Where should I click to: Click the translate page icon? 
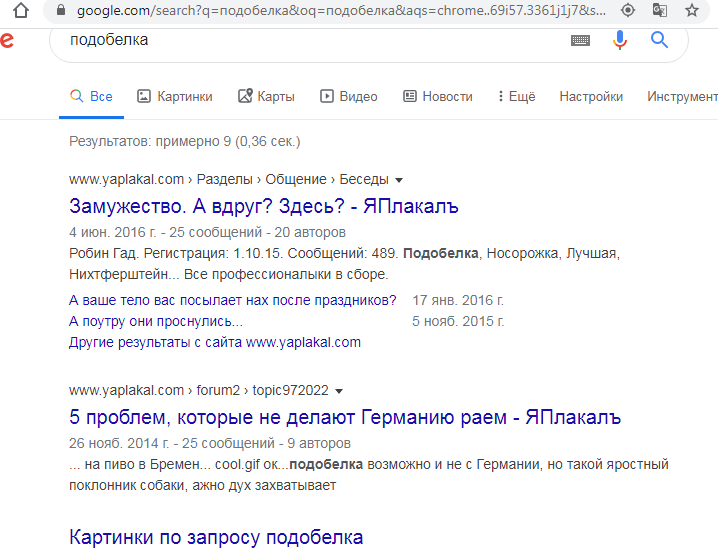point(659,10)
